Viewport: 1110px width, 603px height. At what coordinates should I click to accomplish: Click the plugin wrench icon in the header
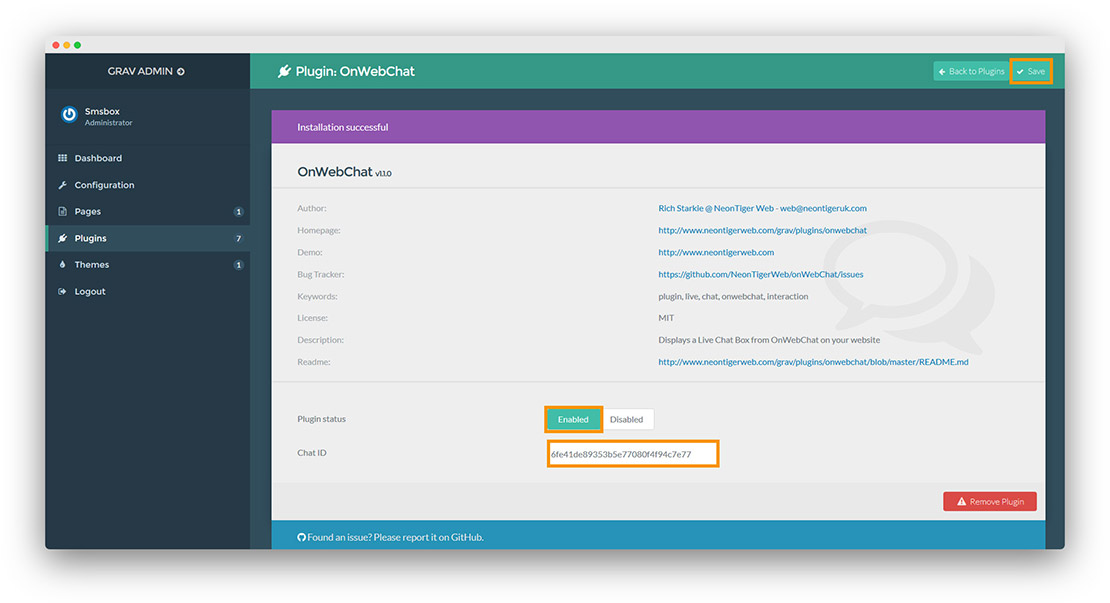(286, 70)
